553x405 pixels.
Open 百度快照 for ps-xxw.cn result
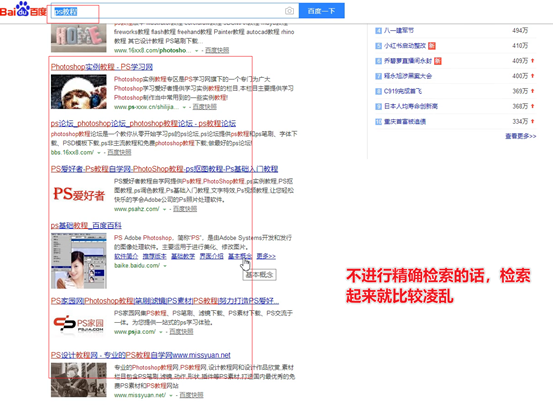pyautogui.click(x=205, y=107)
